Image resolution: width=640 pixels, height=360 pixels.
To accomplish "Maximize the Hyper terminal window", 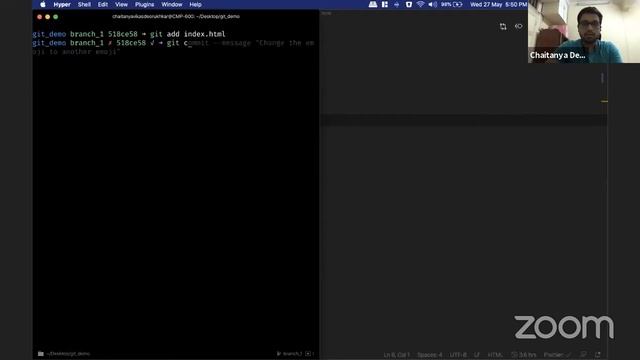I will [x=56, y=17].
